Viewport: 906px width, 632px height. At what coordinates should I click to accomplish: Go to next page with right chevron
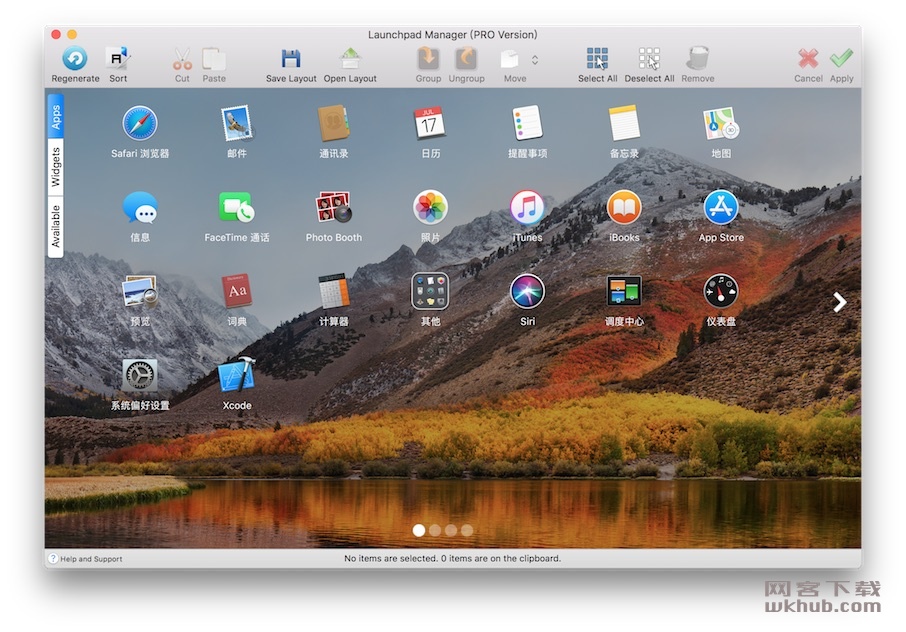click(x=840, y=302)
